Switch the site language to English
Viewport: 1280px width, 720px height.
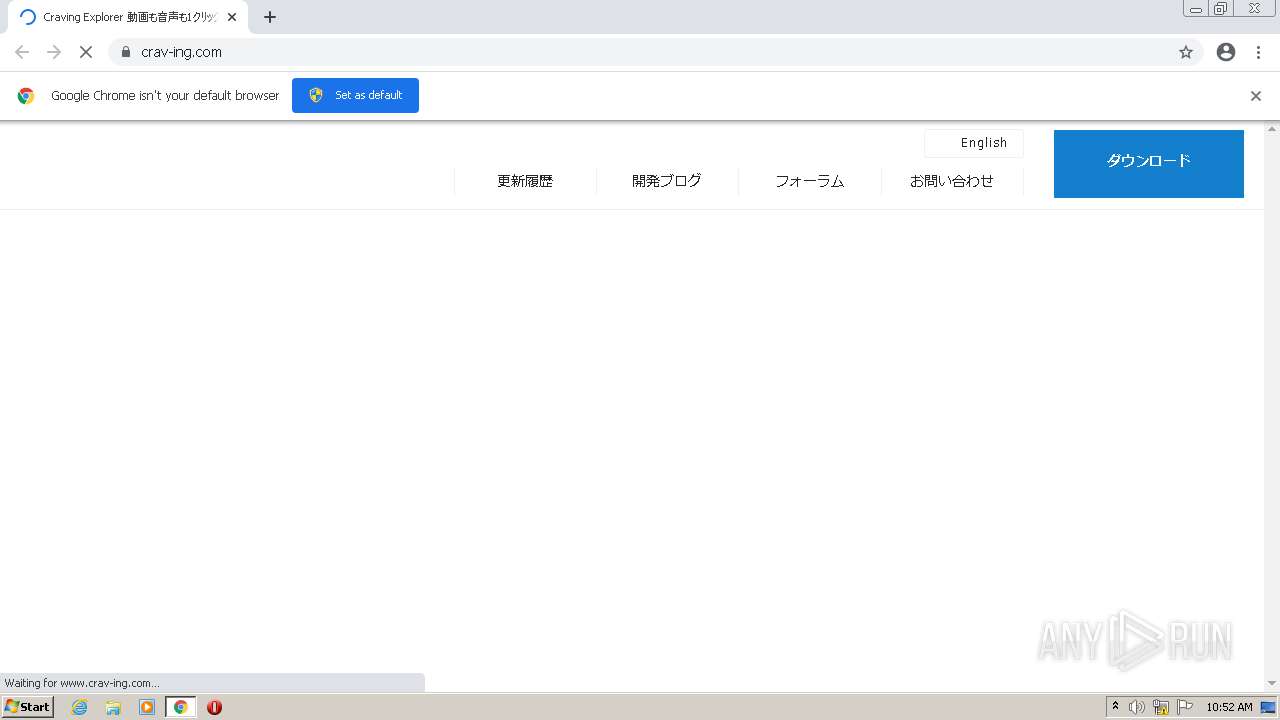point(974,143)
